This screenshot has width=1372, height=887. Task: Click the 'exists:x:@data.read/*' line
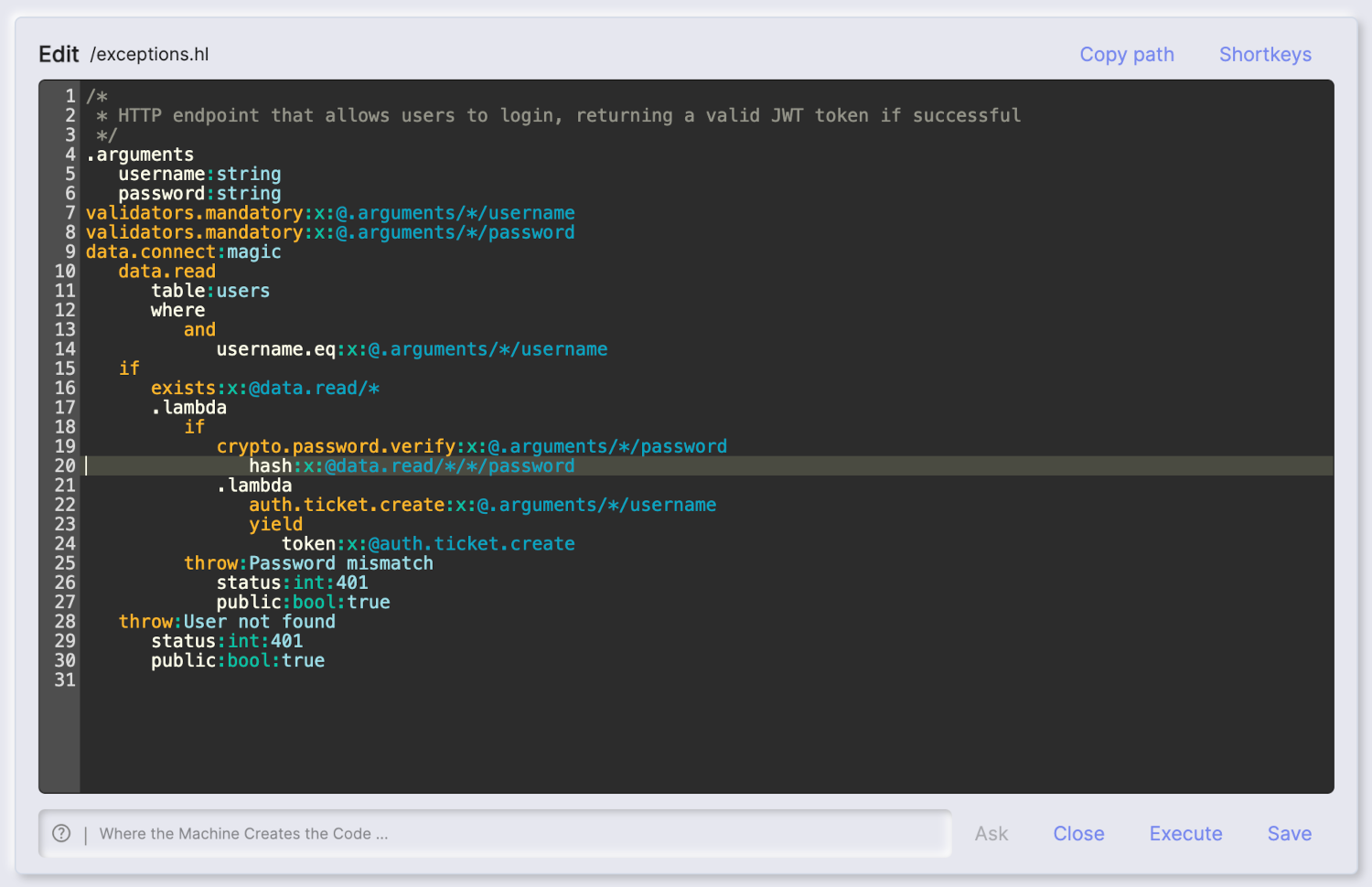point(264,389)
